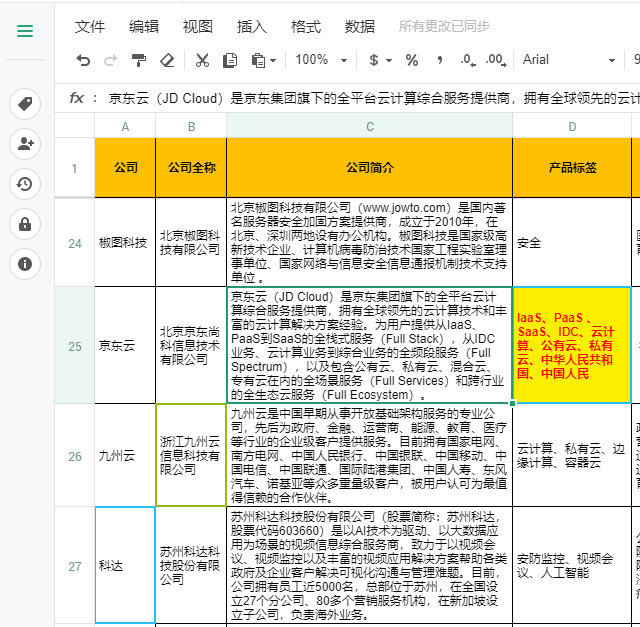The width and height of the screenshot is (640, 627).
Task: Paste with the clipboard icon
Action: (258, 60)
